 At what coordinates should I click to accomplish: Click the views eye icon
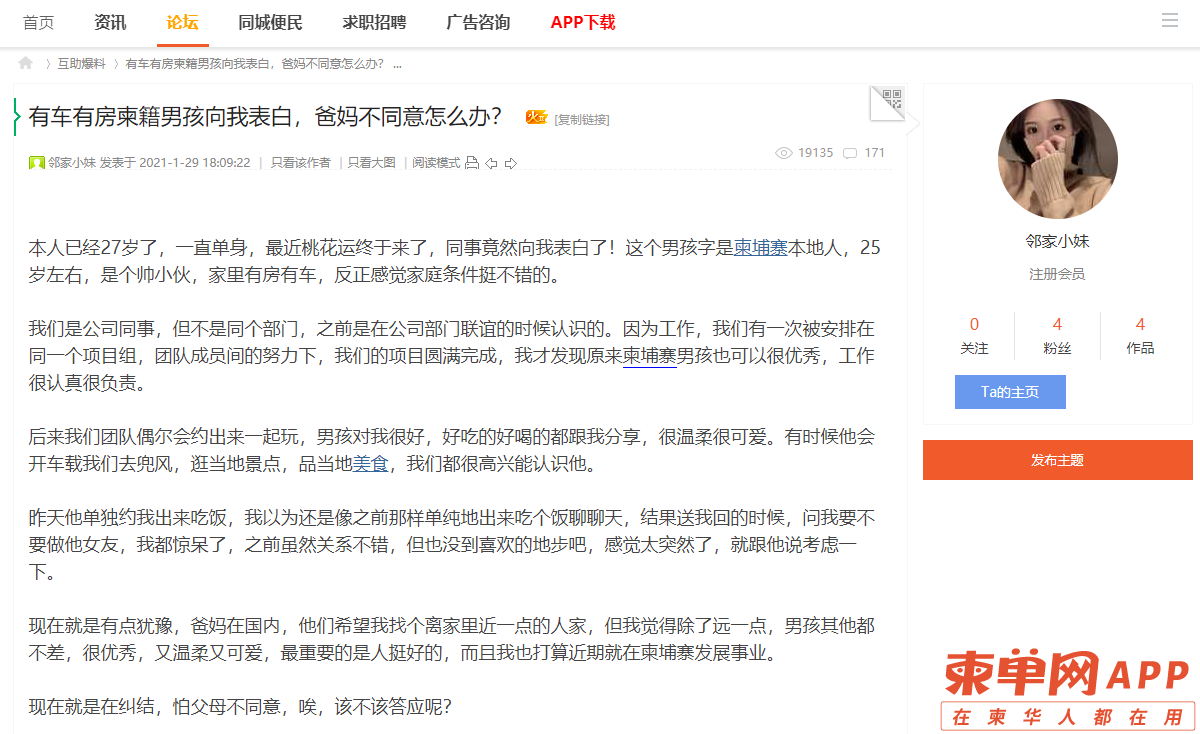point(784,153)
